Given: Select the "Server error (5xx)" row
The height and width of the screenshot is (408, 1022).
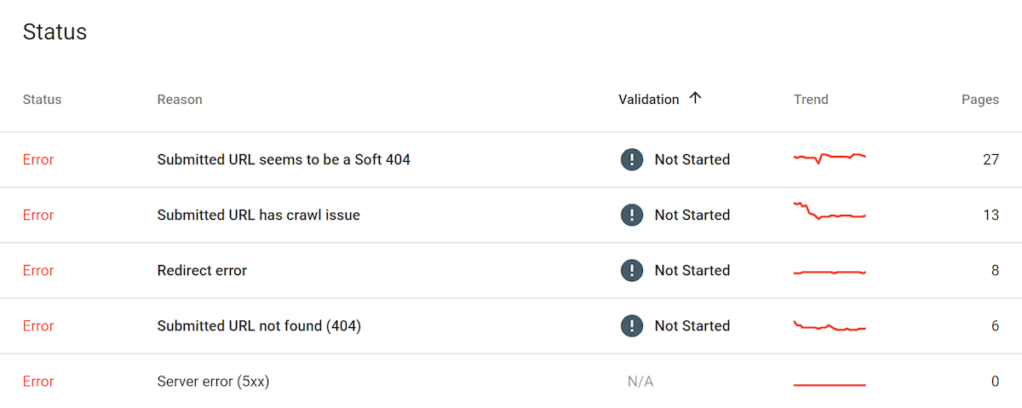Looking at the screenshot, I should tap(213, 381).
